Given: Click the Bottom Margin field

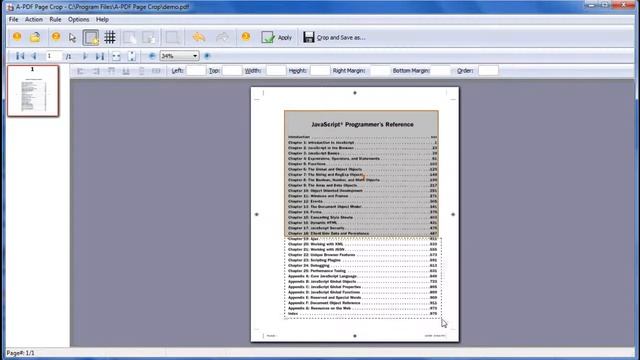Looking at the screenshot, I should pyautogui.click(x=440, y=71).
